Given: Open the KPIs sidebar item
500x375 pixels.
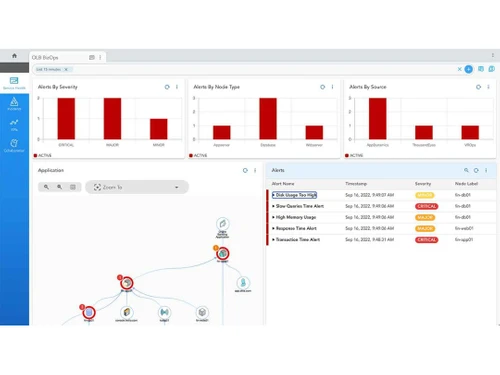Looking at the screenshot, I should point(14,125).
